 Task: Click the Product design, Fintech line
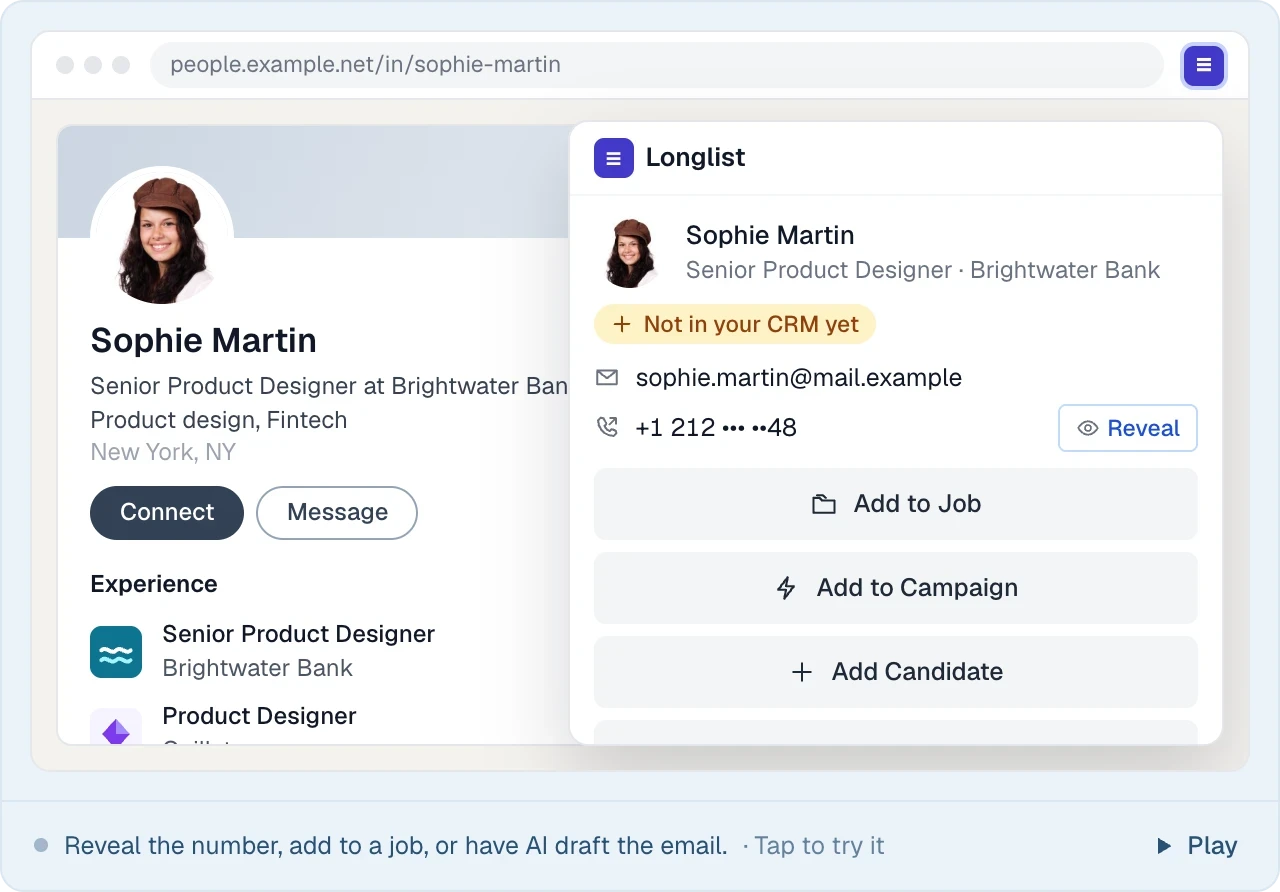coord(219,420)
